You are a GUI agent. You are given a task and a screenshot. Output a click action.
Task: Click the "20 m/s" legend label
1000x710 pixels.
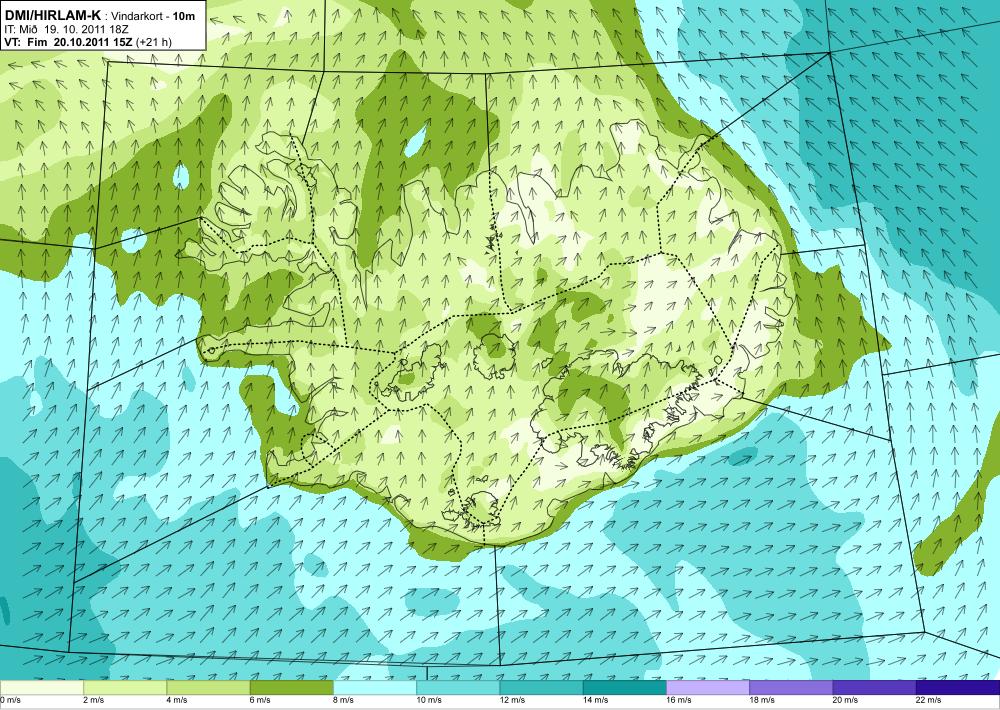[845, 700]
